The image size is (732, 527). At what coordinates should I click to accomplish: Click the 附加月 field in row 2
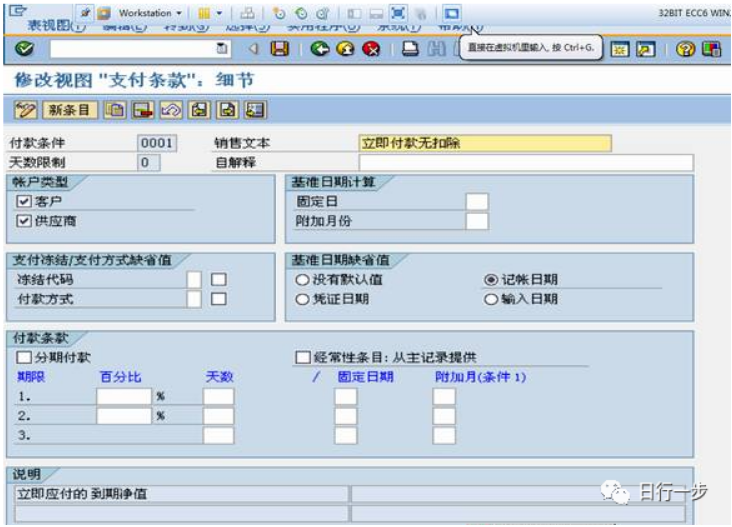pyautogui.click(x=444, y=416)
